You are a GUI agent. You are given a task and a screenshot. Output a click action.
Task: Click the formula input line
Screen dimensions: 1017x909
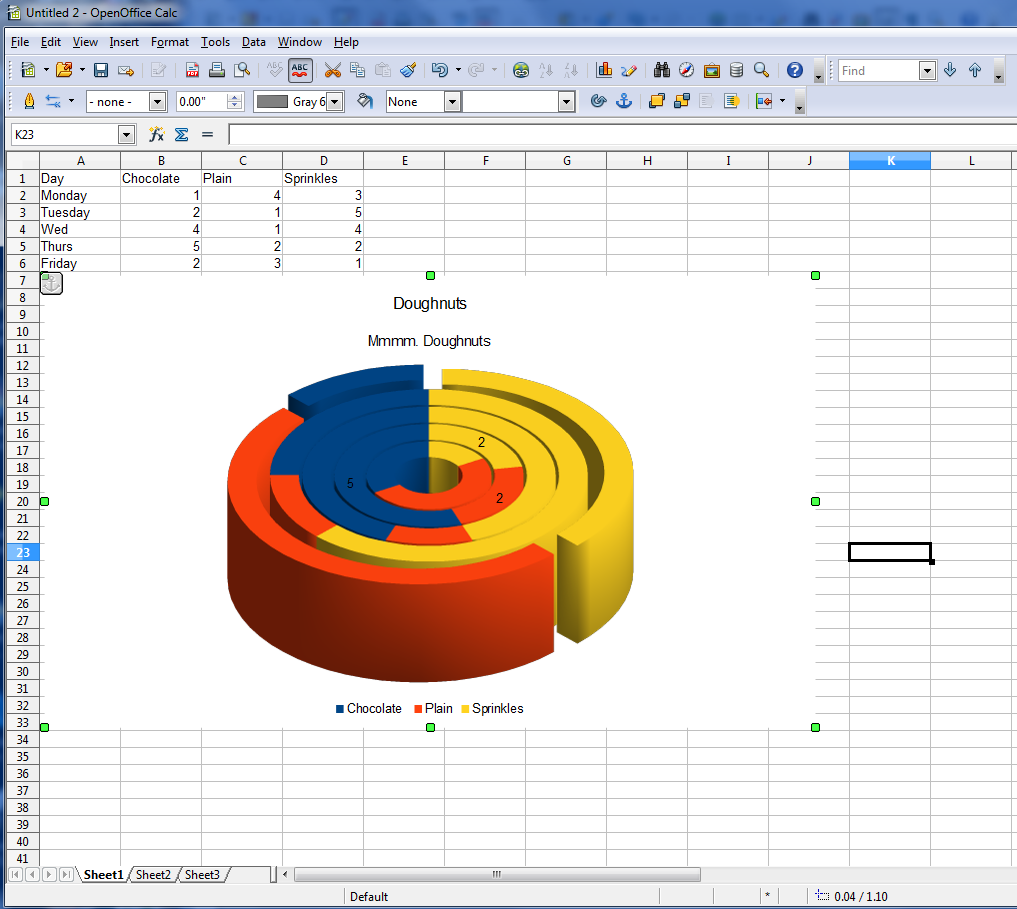tap(623, 134)
